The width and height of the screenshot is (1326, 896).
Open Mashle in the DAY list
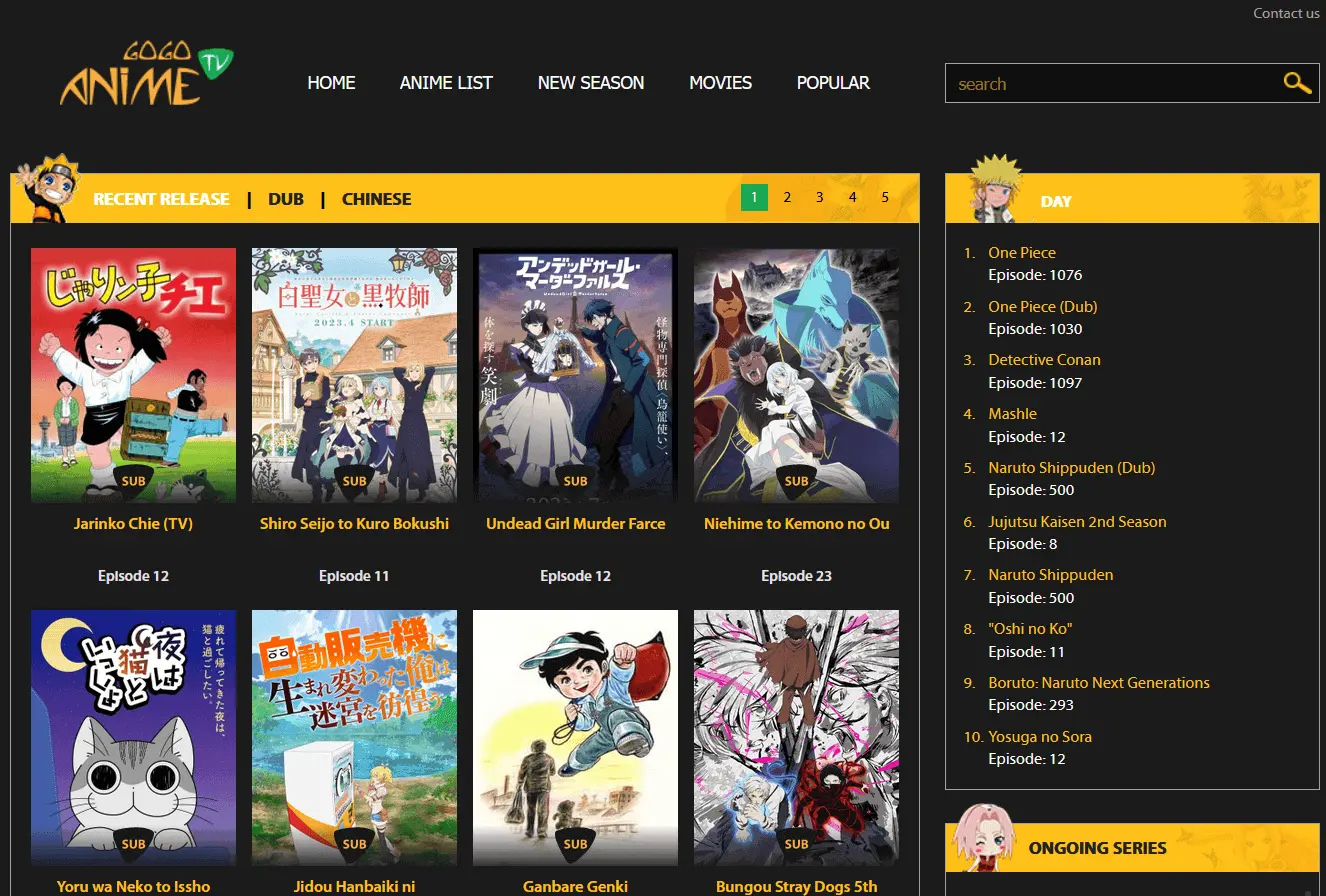pyautogui.click(x=1012, y=414)
